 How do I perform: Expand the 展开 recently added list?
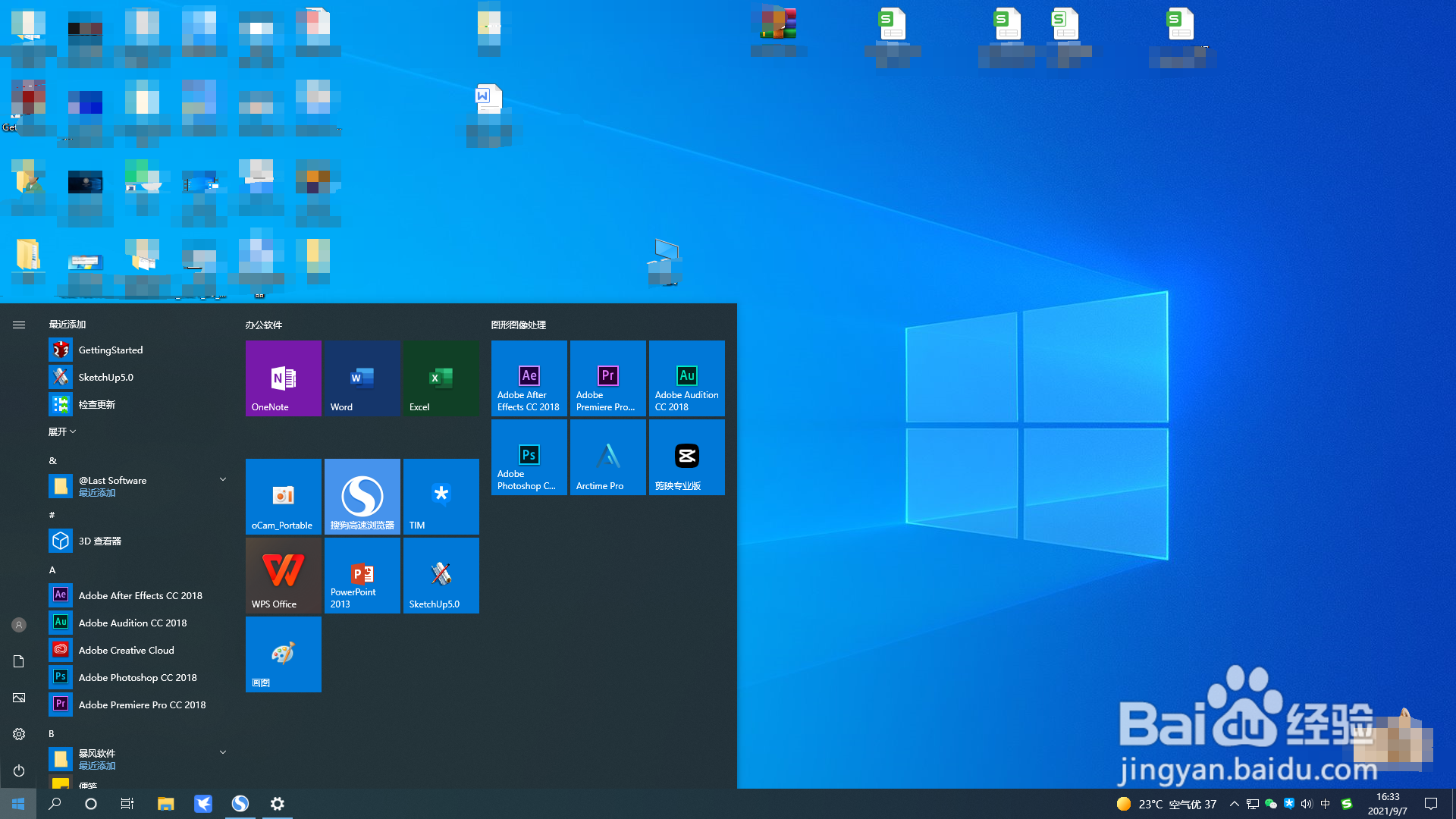(62, 431)
